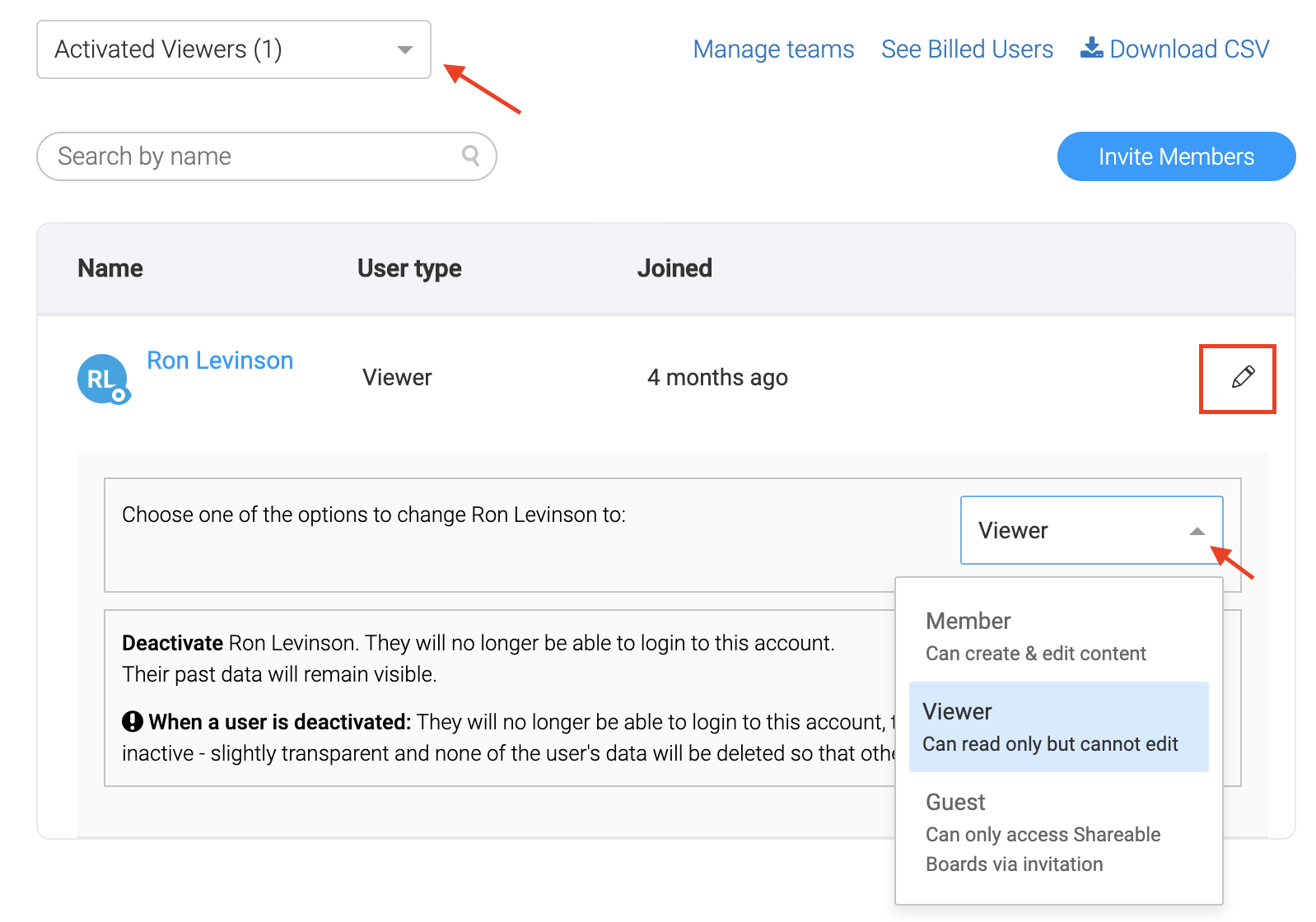The image size is (1316, 922).
Task: Click the Joined column header
Action: pos(674,268)
